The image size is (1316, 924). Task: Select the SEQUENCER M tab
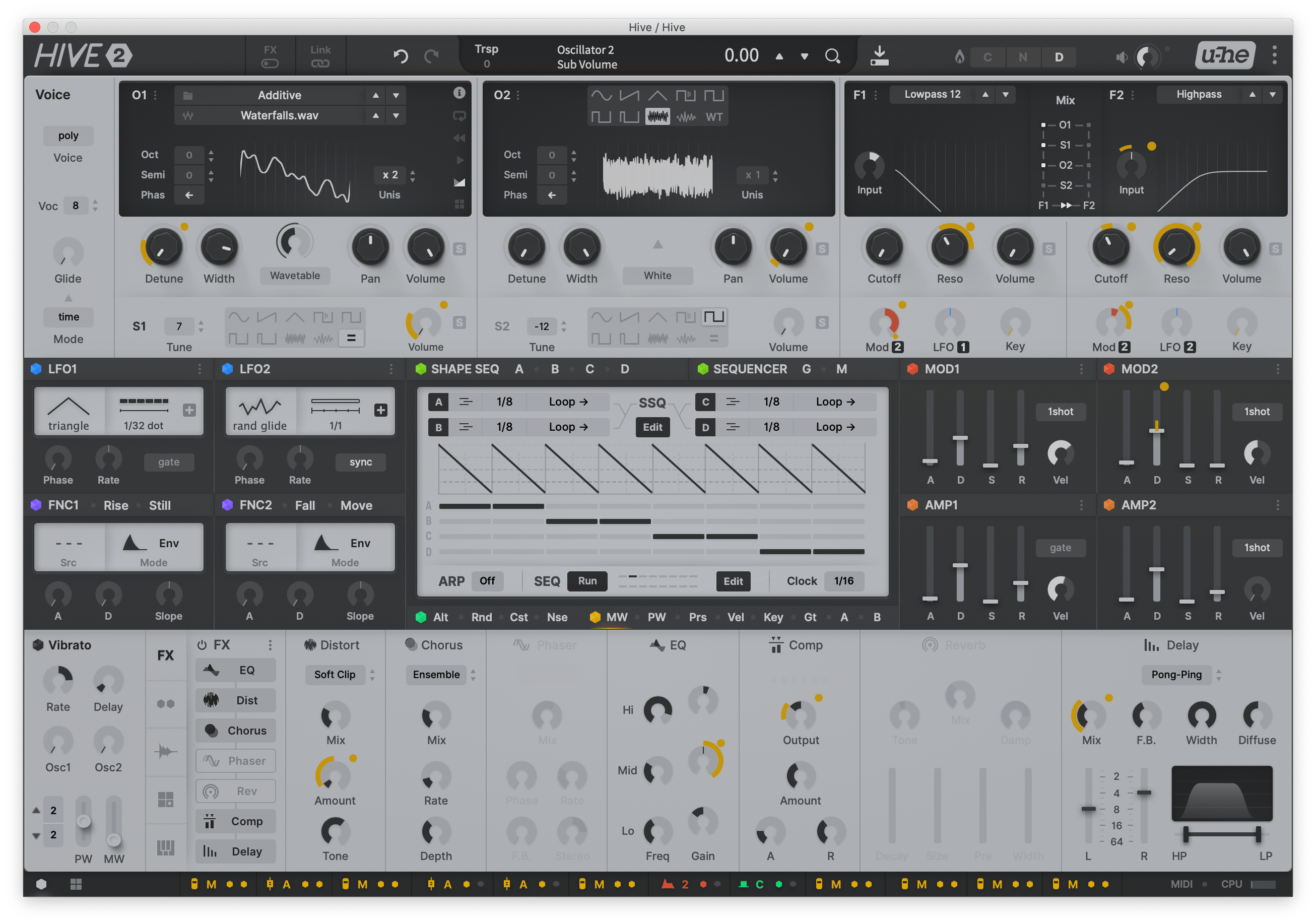click(841, 369)
